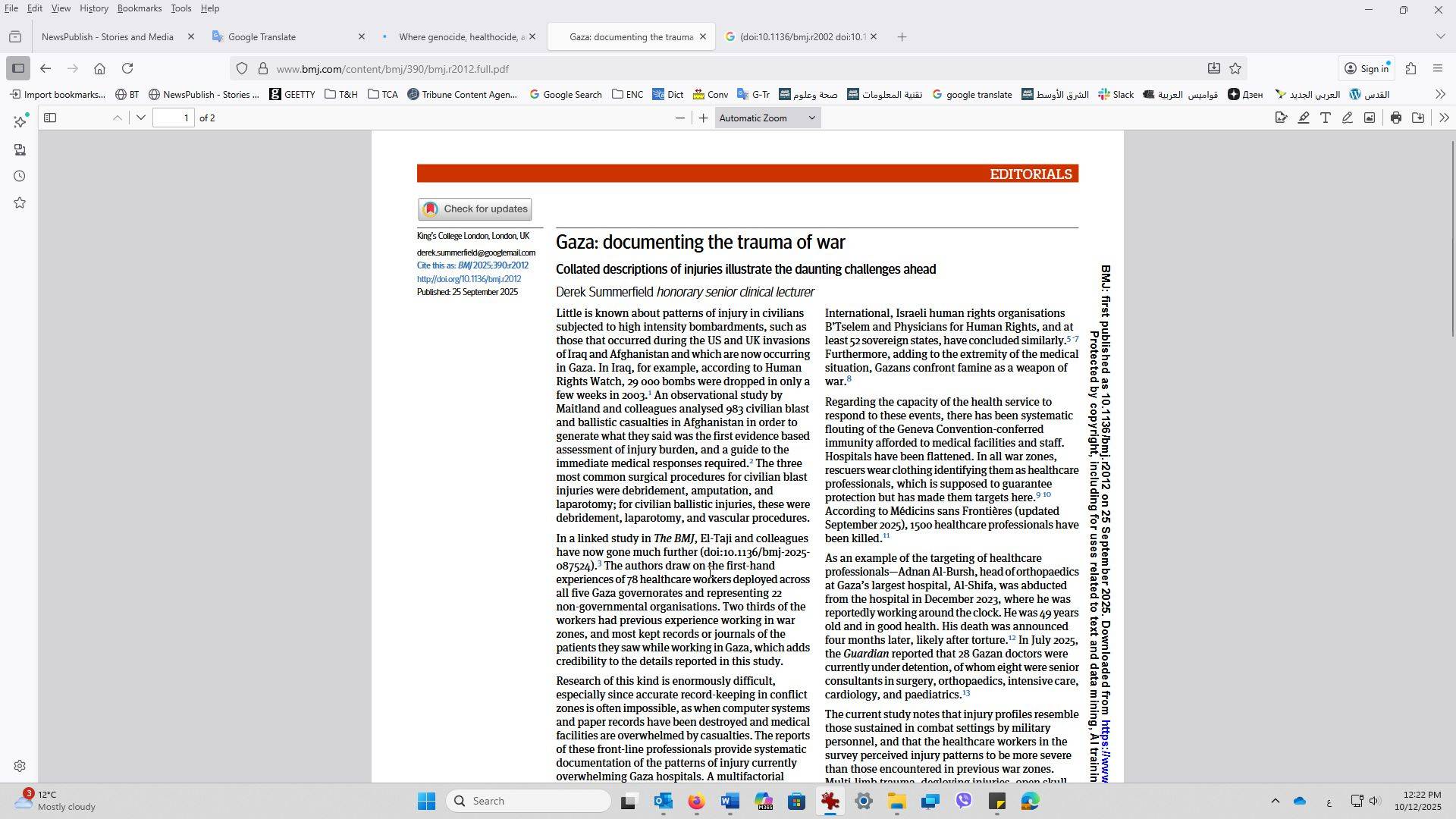Expand the PDF tools overflow menu

tap(1443, 118)
